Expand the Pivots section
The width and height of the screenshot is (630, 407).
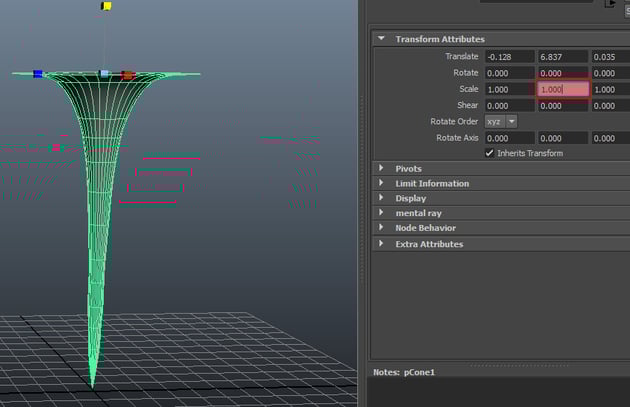(381, 169)
